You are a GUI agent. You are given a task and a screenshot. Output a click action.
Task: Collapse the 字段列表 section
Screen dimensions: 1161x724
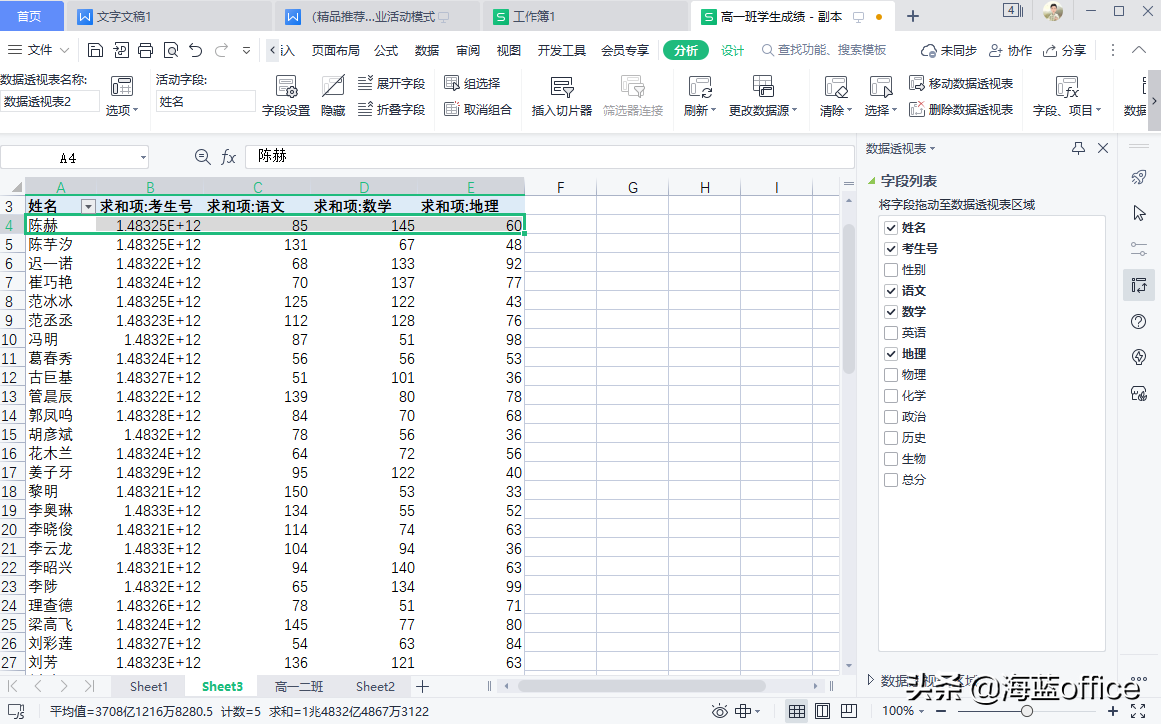(x=871, y=180)
